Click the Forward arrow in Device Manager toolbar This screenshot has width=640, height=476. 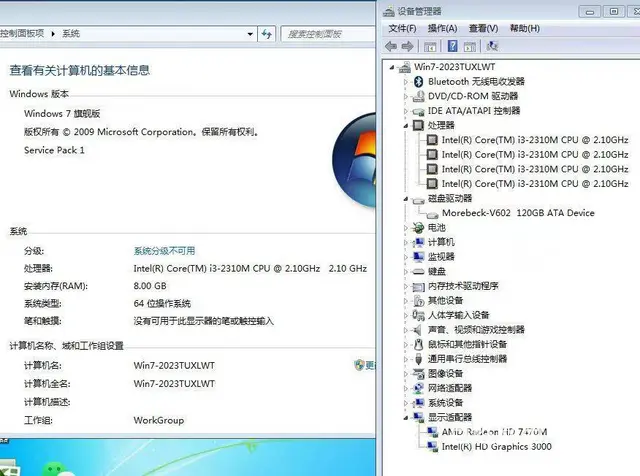click(x=407, y=46)
